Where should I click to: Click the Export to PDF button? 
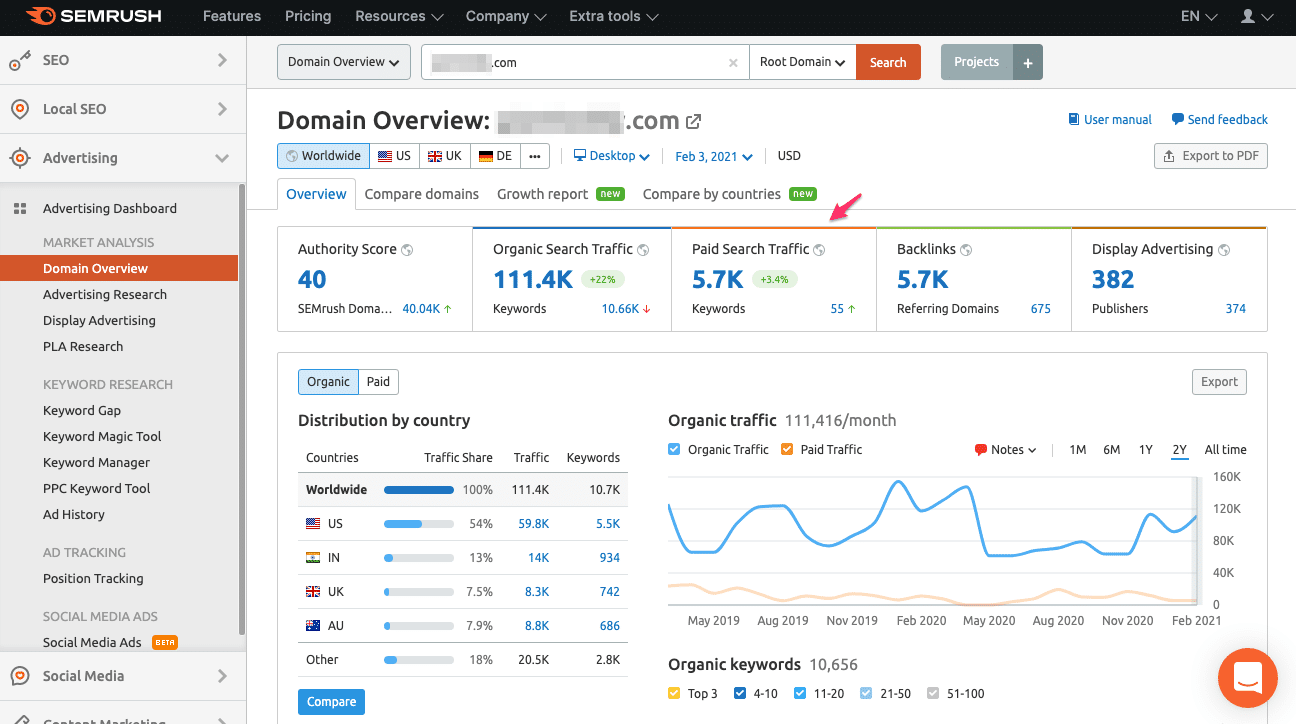coord(1211,156)
